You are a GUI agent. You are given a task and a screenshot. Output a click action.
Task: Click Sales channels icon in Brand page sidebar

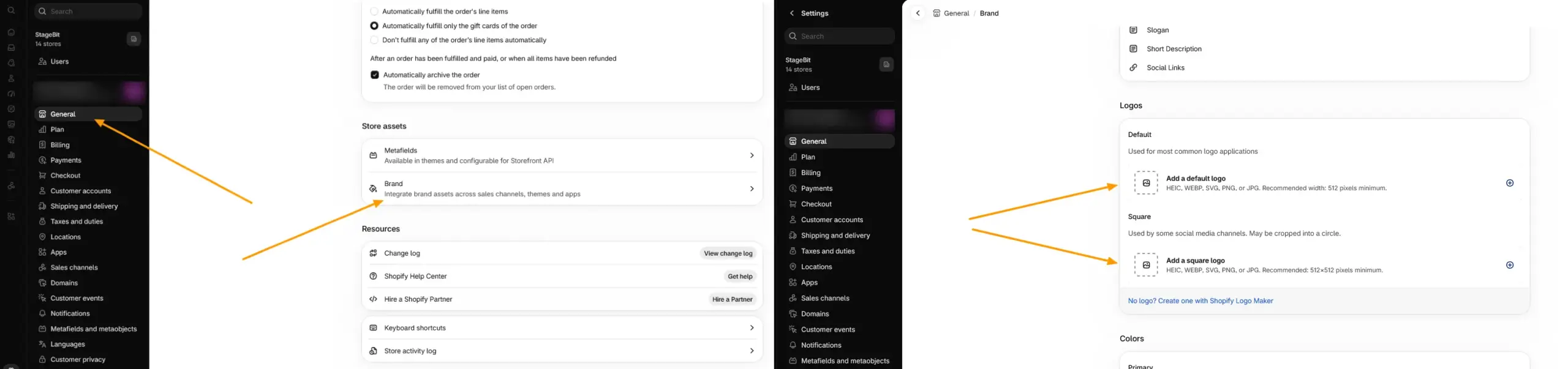click(x=793, y=299)
